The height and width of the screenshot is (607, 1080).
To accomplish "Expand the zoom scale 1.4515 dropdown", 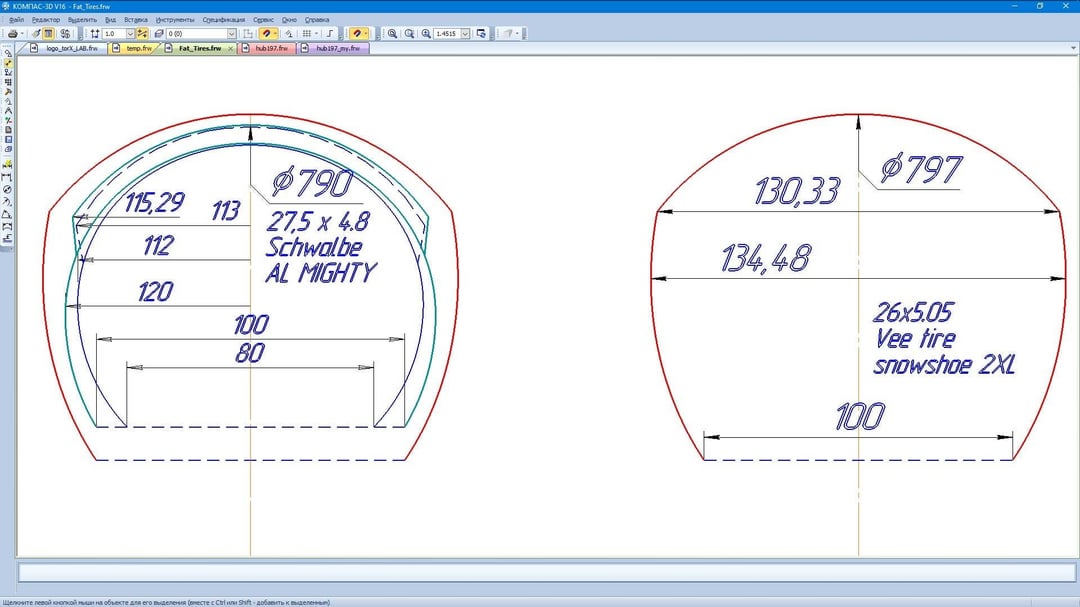I will (465, 33).
